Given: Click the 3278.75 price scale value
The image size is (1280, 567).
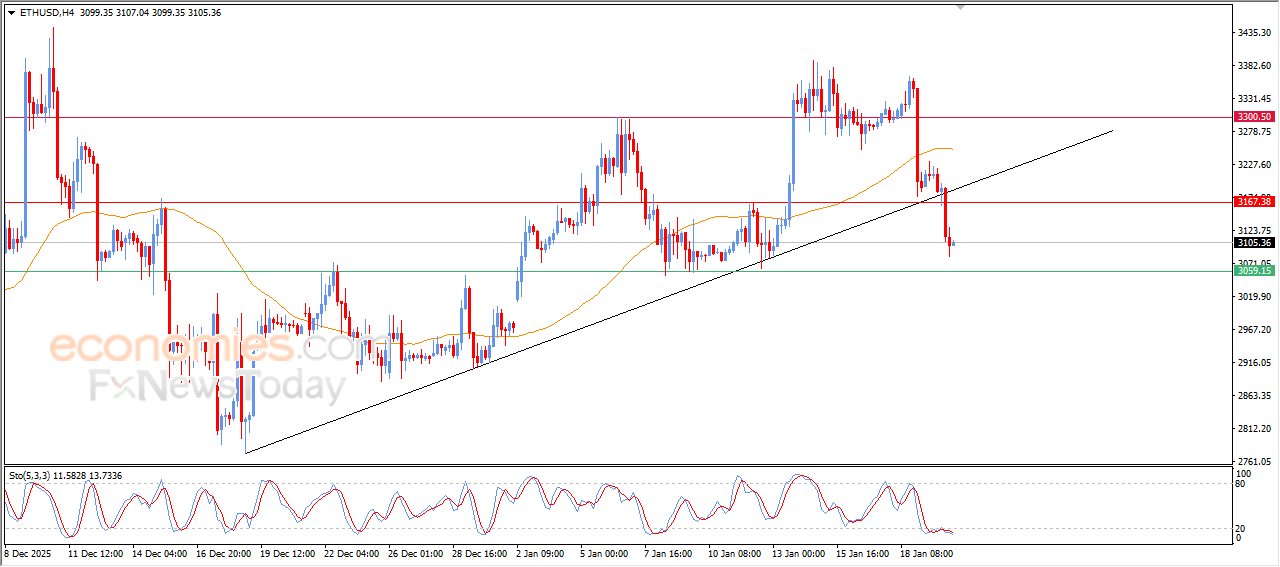Looking at the screenshot, I should (1254, 132).
